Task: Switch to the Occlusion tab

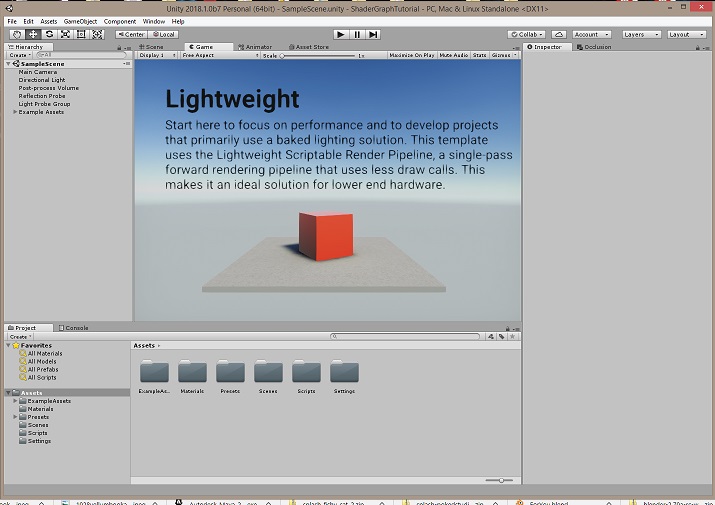Action: (x=594, y=47)
